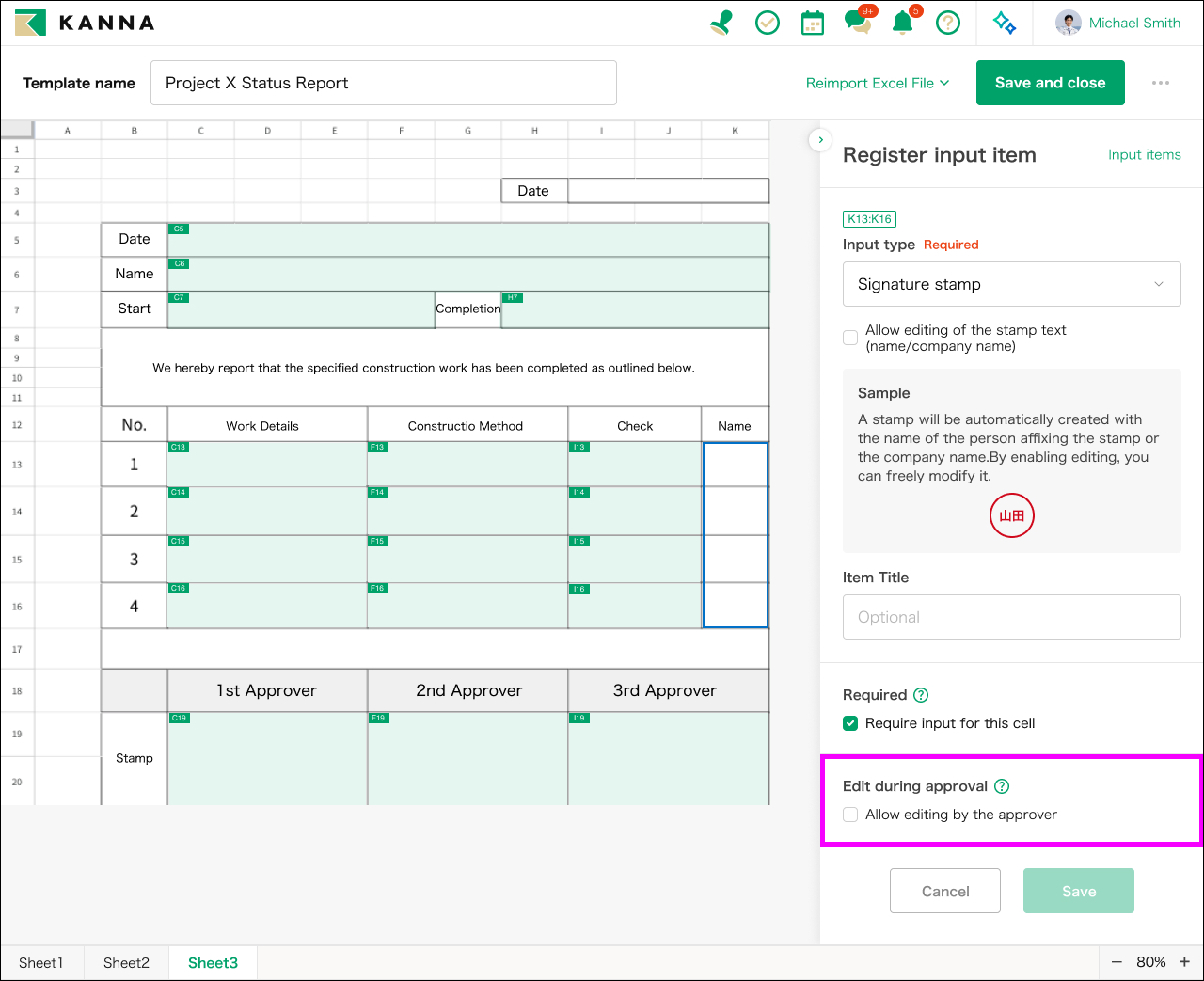1204x981 pixels.
Task: Click help icon beside Edit during approval
Action: pyautogui.click(x=1002, y=786)
